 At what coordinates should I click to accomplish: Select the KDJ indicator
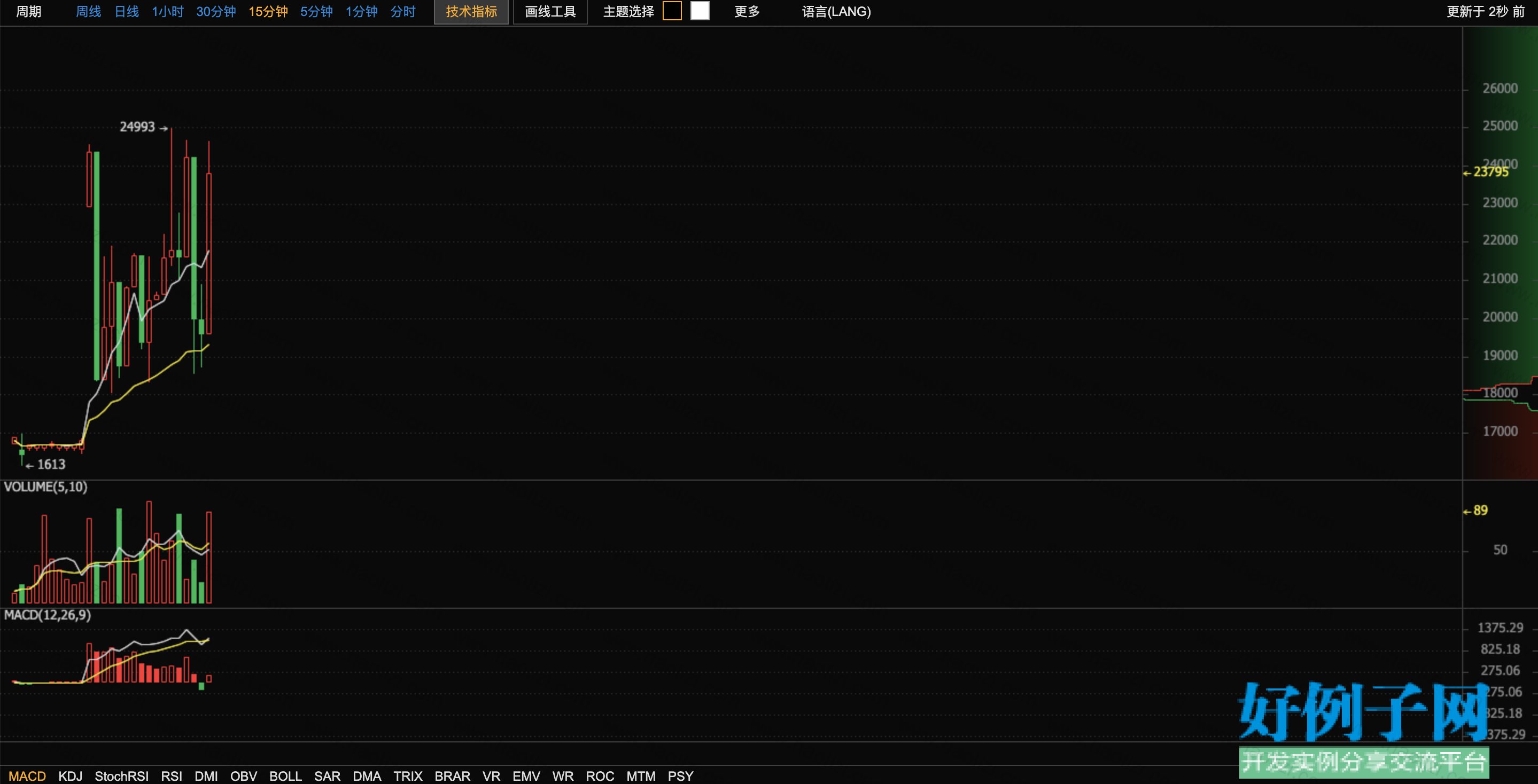click(71, 775)
